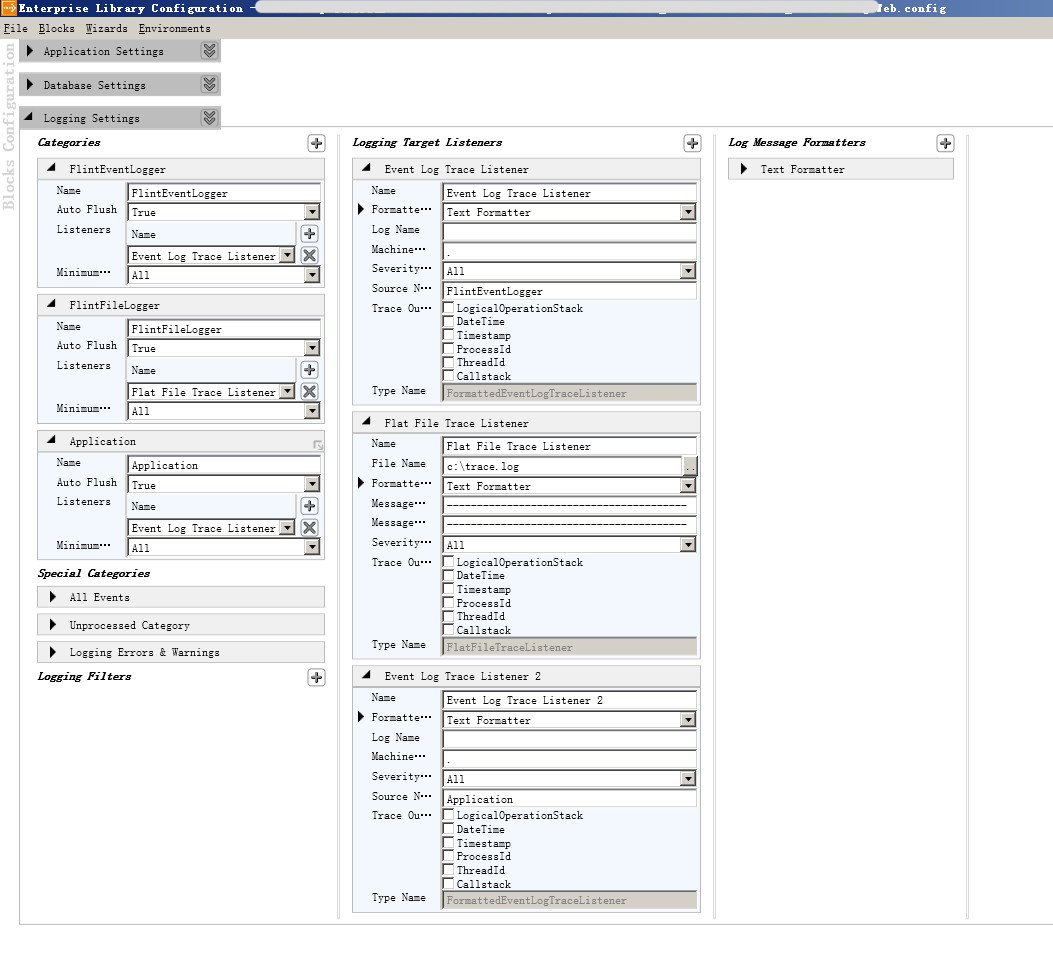Image resolution: width=1053 pixels, height=954 pixels.
Task: Open Auto Flush dropdown in FlintEventLogger
Action: point(312,212)
